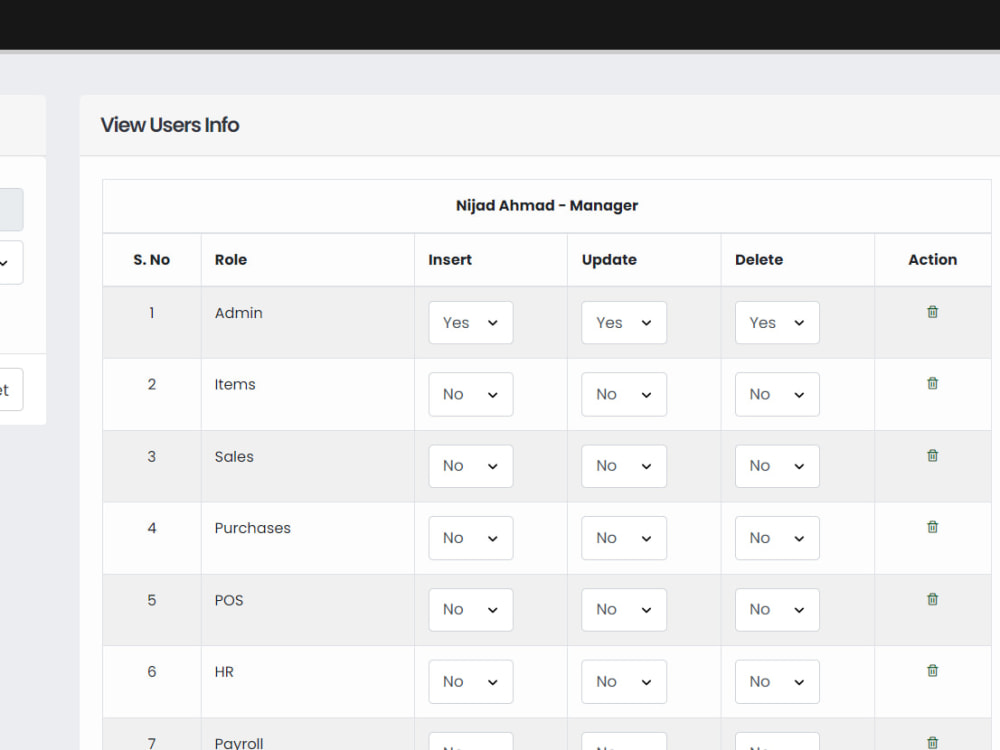The height and width of the screenshot is (750, 1000).
Task: Open HR Insert permission dropdown
Action: coord(471,682)
